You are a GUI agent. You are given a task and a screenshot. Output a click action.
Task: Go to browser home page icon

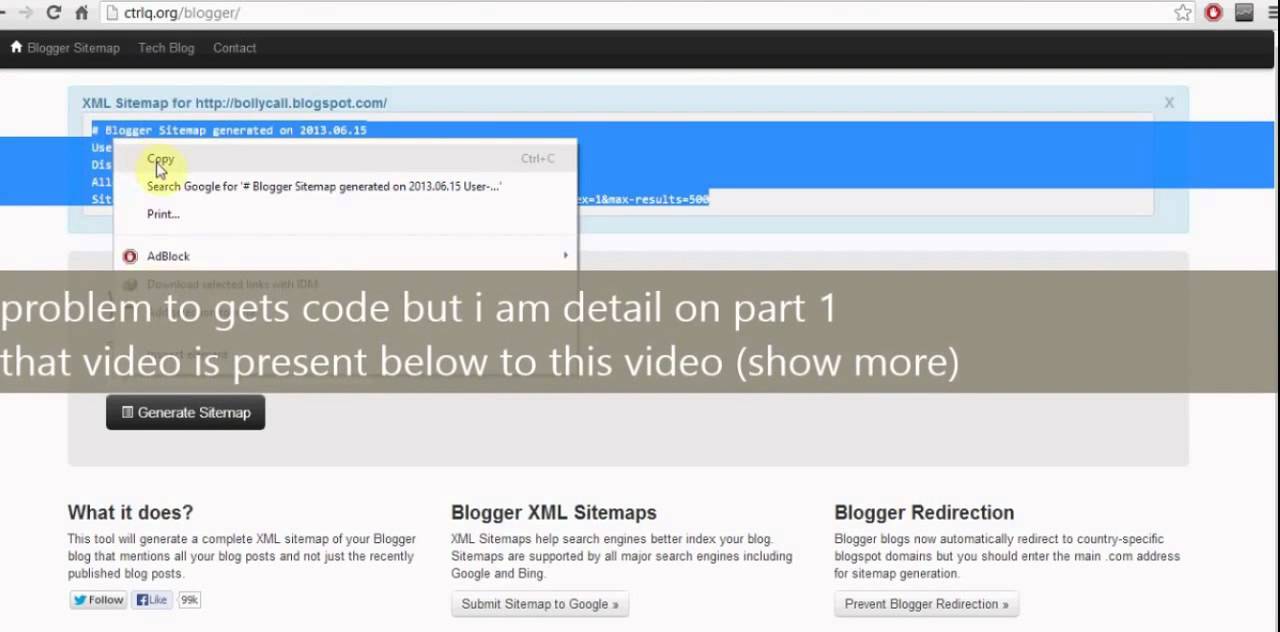coord(82,13)
